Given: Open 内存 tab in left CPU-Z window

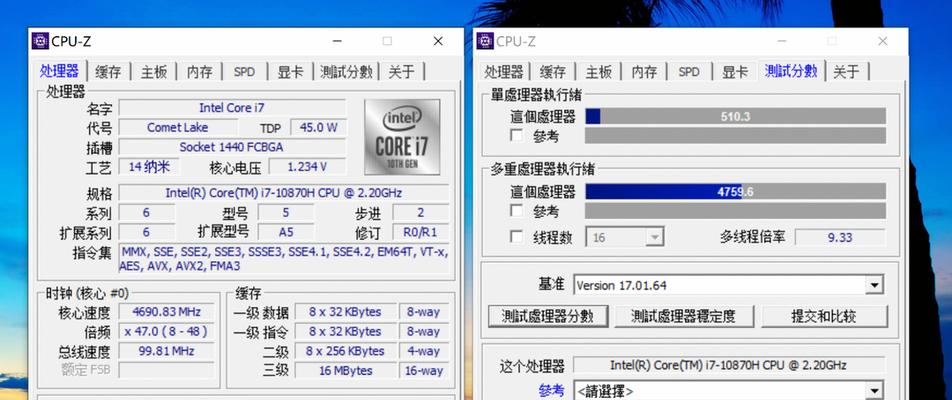Looking at the screenshot, I should pos(199,72).
